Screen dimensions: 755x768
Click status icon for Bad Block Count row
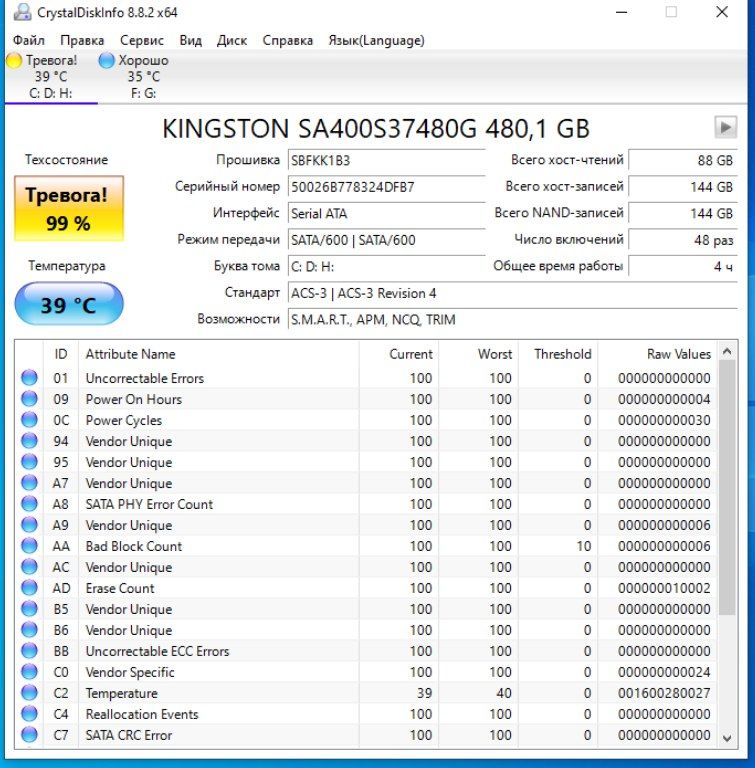(x=29, y=546)
